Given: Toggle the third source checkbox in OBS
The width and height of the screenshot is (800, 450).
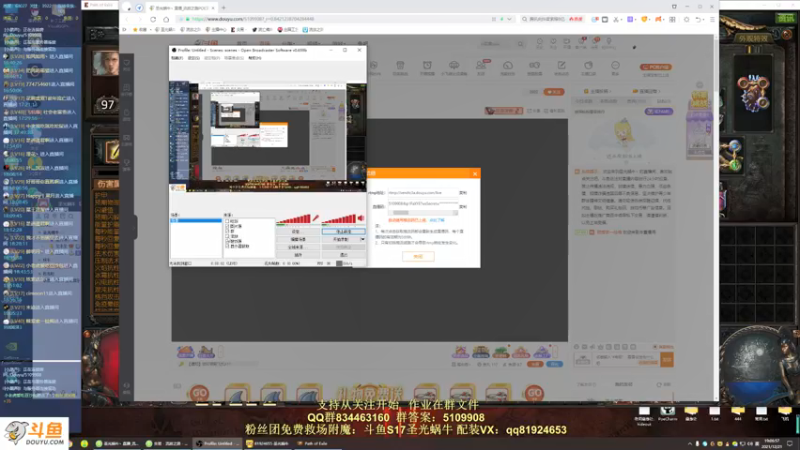Looking at the screenshot, I should point(227,231).
